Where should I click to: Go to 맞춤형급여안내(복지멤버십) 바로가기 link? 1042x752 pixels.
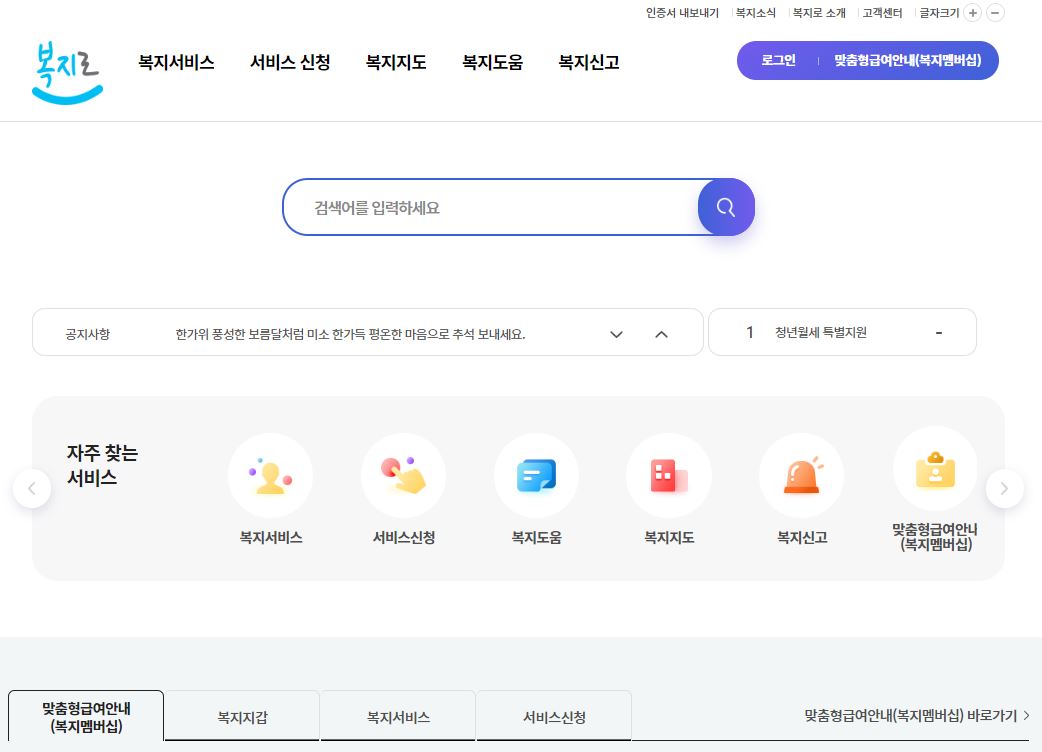[x=916, y=715]
